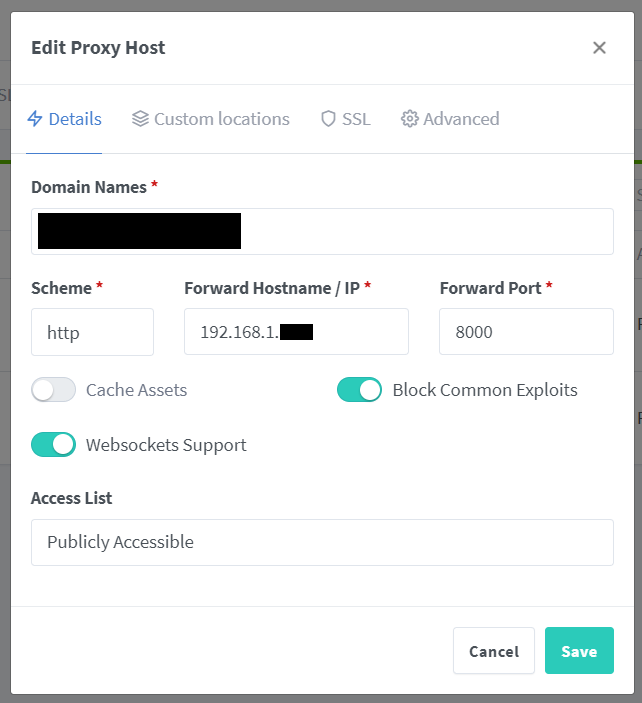Enable the Cache Assets toggle
Screen dimensions: 642x703
[54, 390]
